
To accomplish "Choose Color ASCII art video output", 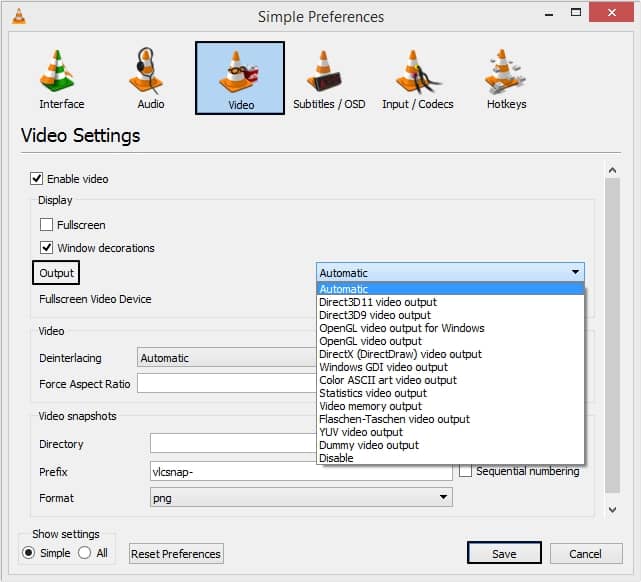I will (450, 380).
